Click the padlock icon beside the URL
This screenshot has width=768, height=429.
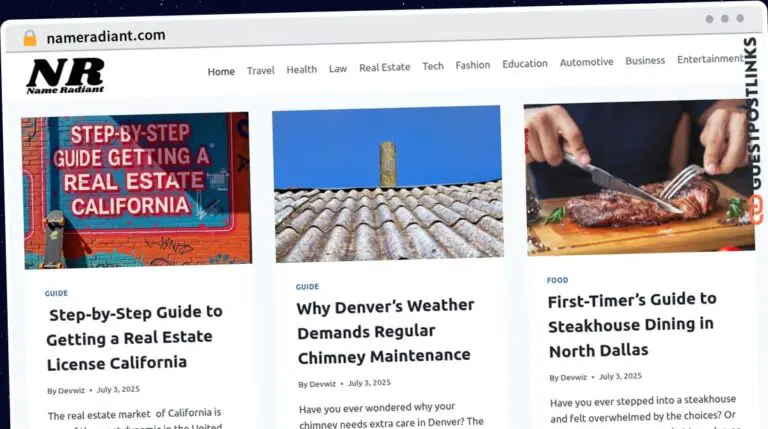[x=30, y=38]
